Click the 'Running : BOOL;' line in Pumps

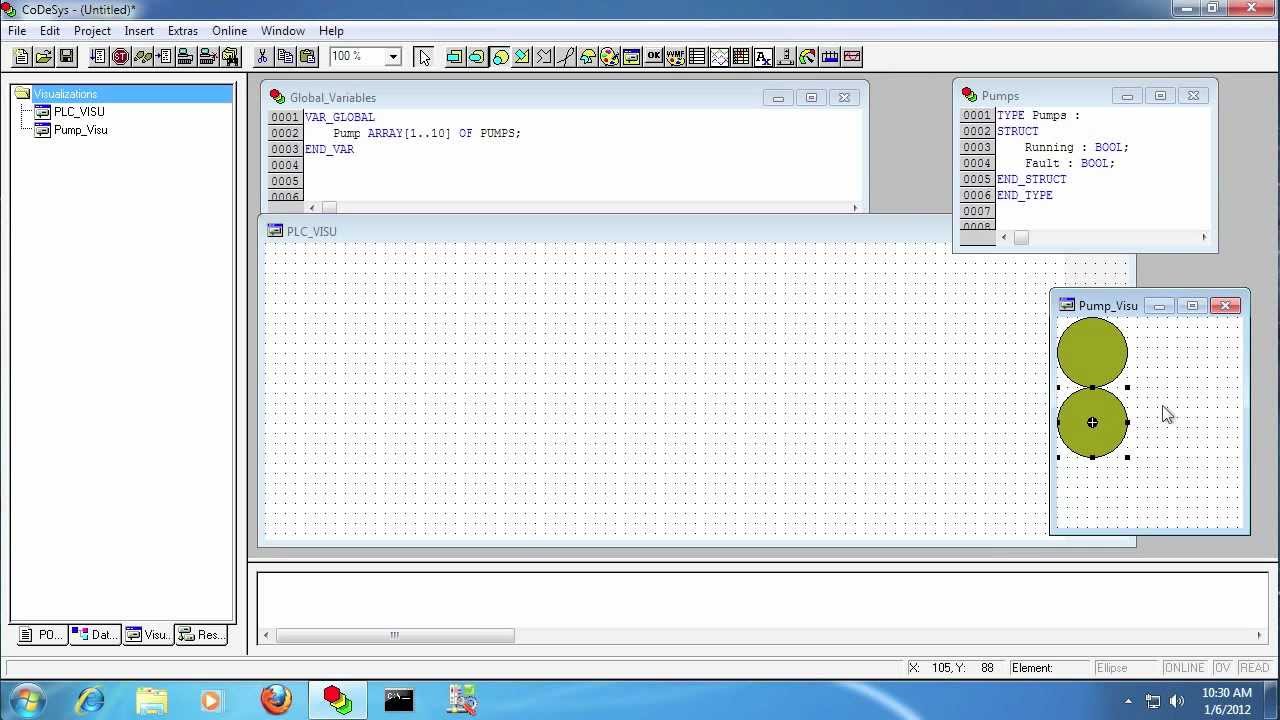pos(1076,147)
